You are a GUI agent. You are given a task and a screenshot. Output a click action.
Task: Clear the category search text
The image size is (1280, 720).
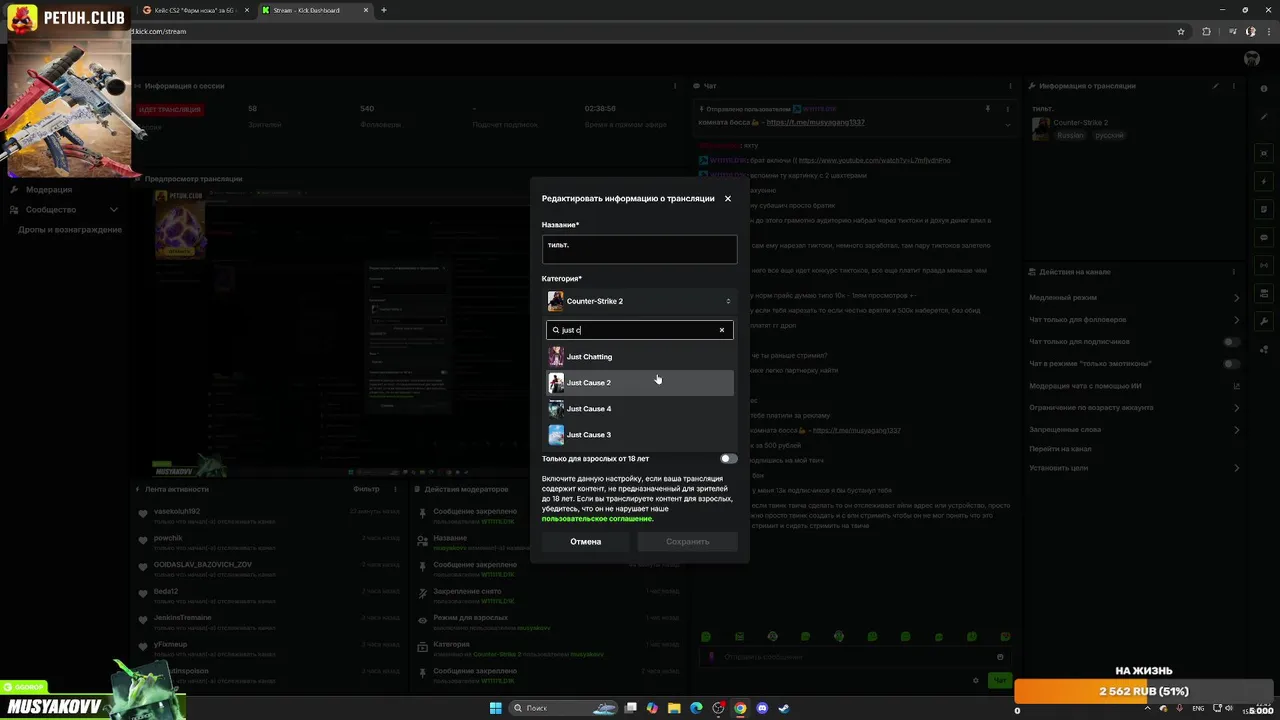click(722, 330)
